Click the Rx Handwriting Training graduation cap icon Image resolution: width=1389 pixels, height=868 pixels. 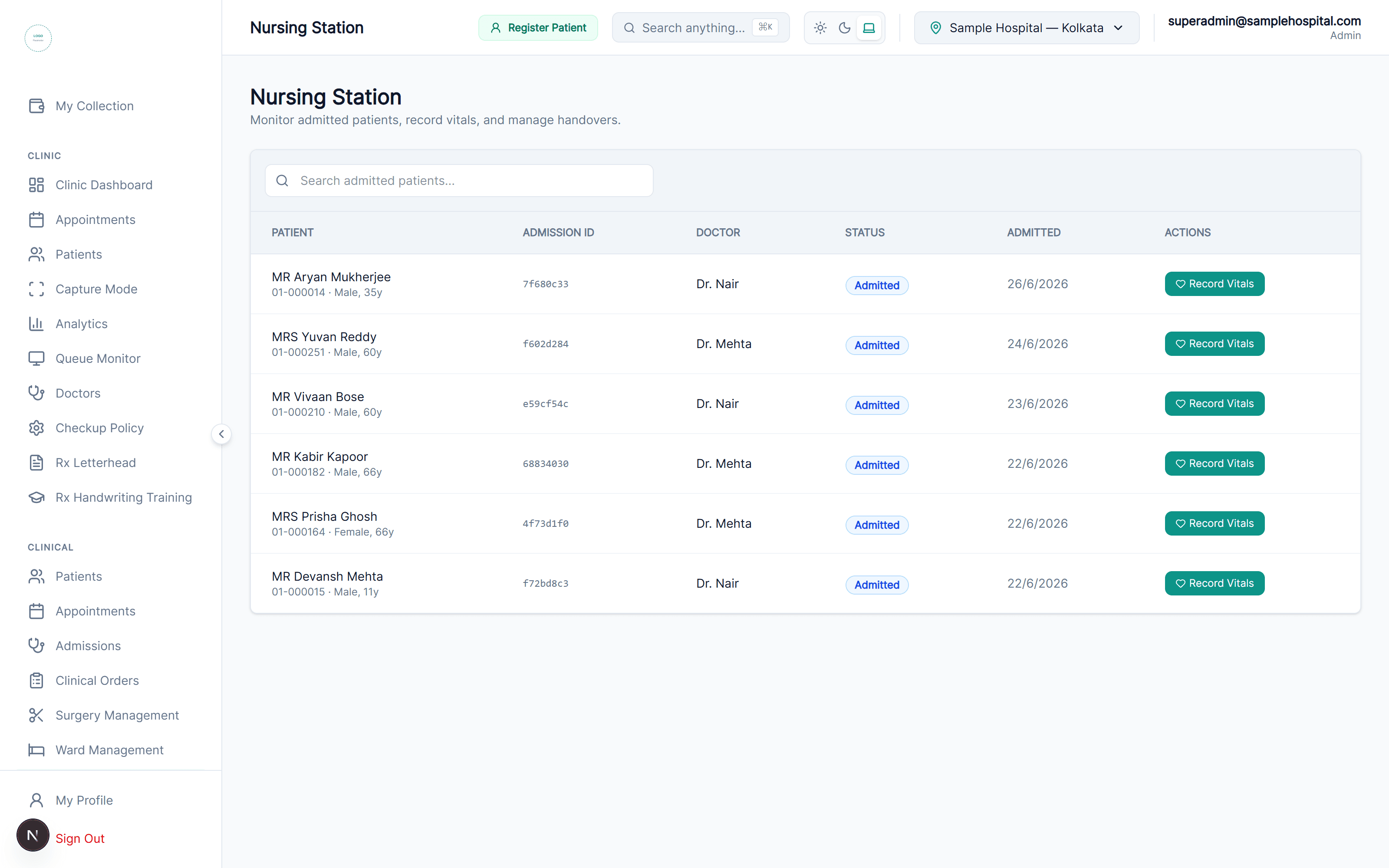pyautogui.click(x=36, y=498)
